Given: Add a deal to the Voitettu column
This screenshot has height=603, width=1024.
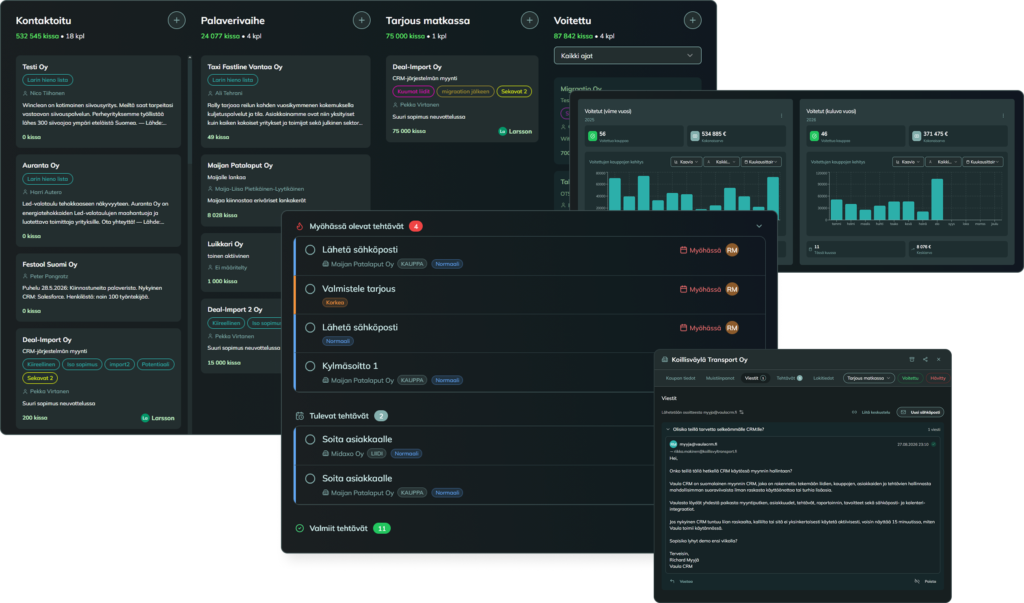Looking at the screenshot, I should tap(692, 20).
